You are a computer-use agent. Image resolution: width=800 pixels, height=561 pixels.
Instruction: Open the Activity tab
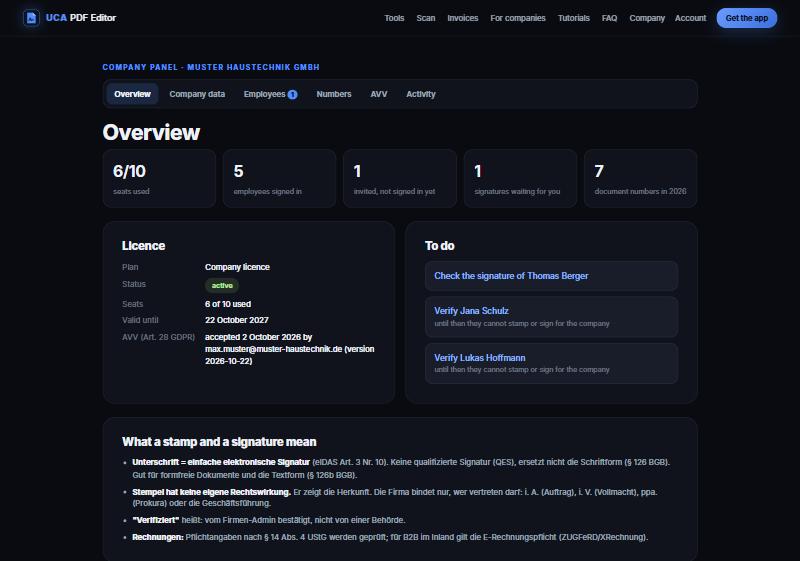[420, 94]
